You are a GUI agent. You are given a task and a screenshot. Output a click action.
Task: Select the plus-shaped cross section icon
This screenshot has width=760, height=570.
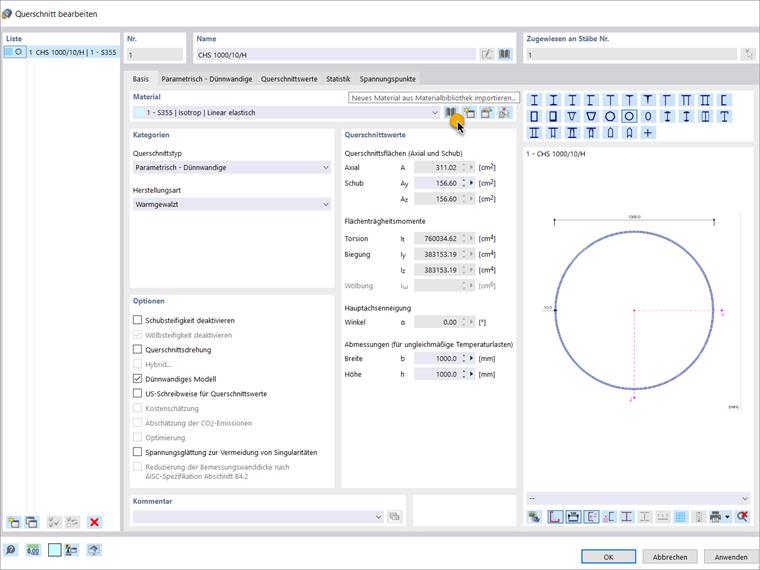pos(648,132)
